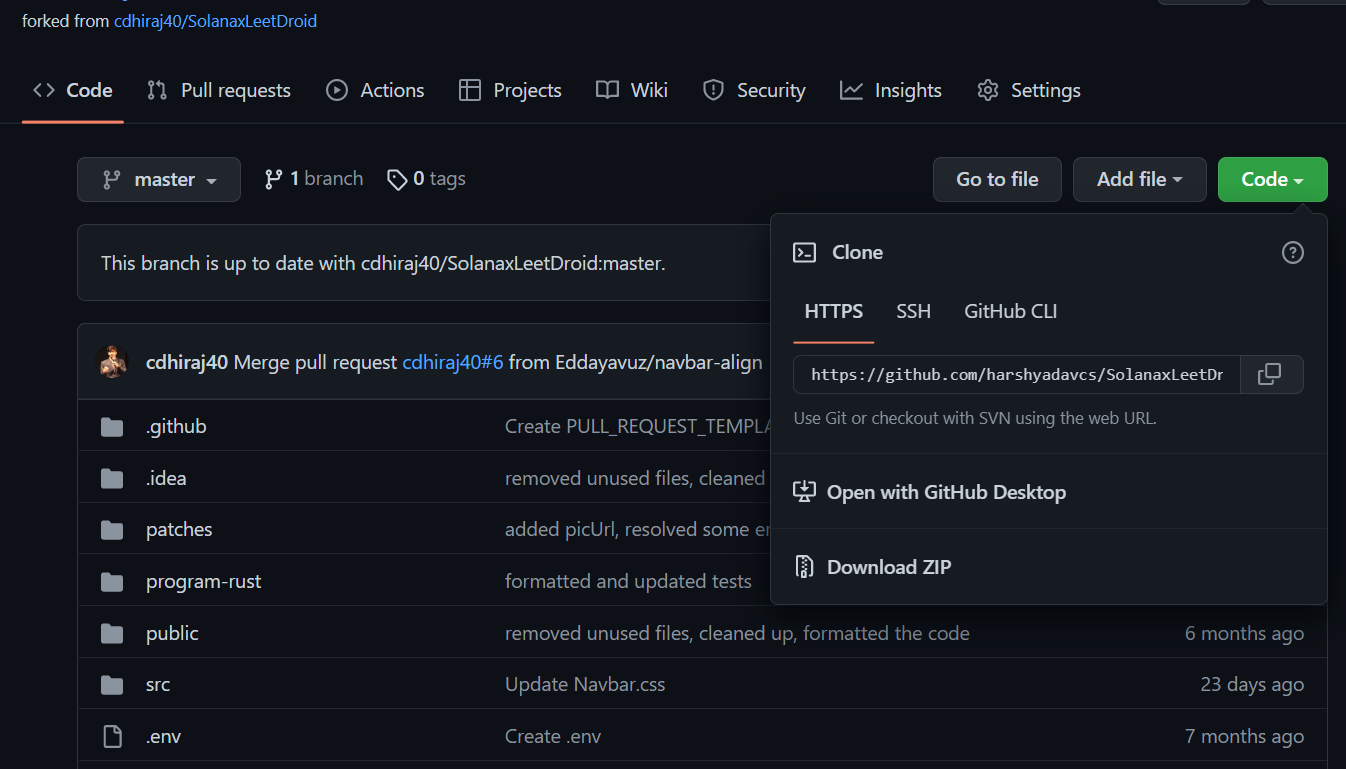The width and height of the screenshot is (1346, 769).
Task: Select the HTTPS clone tab
Action: pos(833,312)
